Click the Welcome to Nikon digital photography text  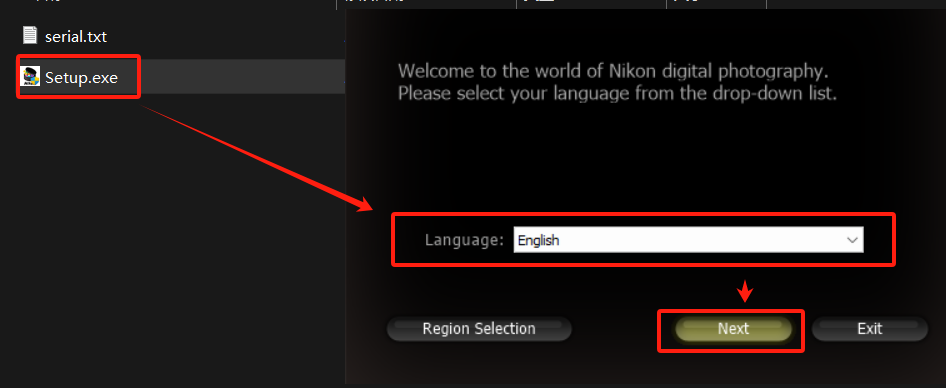[x=613, y=72]
